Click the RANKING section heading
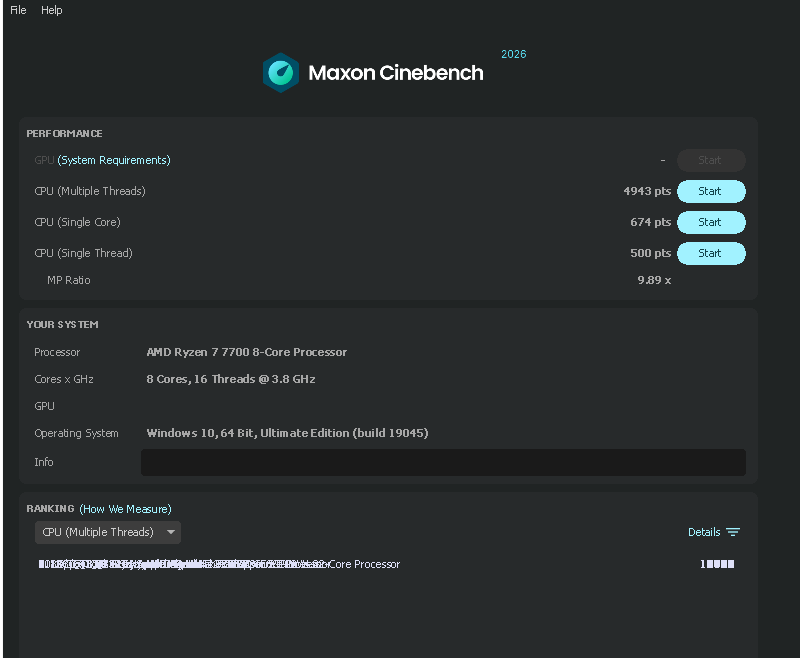 51,509
